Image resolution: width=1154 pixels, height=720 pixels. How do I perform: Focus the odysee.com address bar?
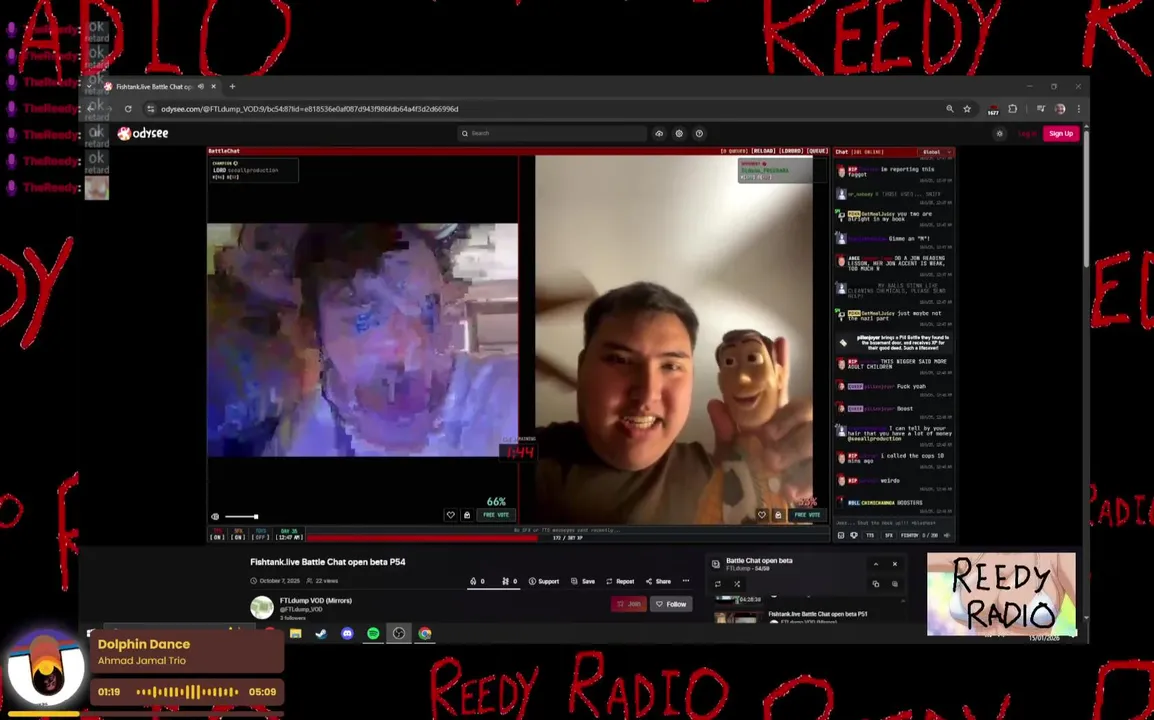[545, 109]
